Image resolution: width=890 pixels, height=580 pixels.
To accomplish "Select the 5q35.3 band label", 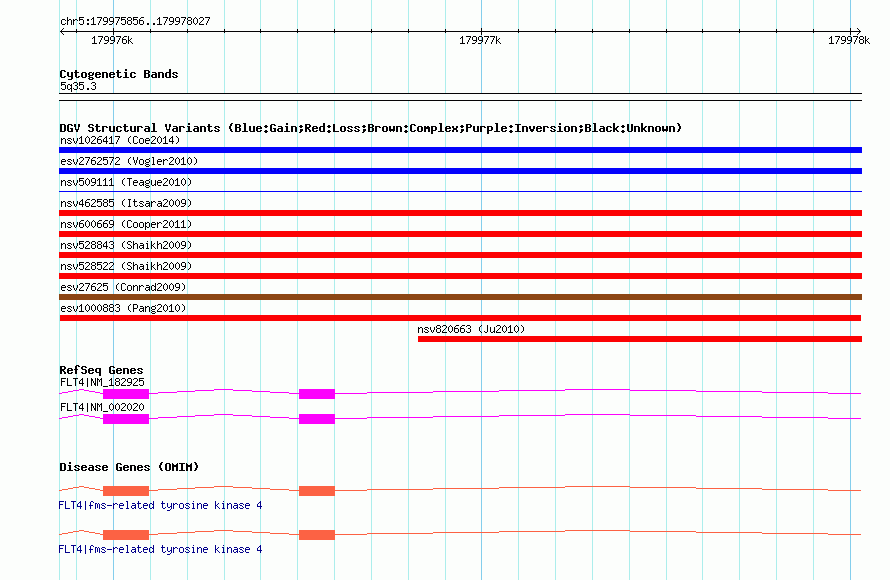I will (78, 86).
